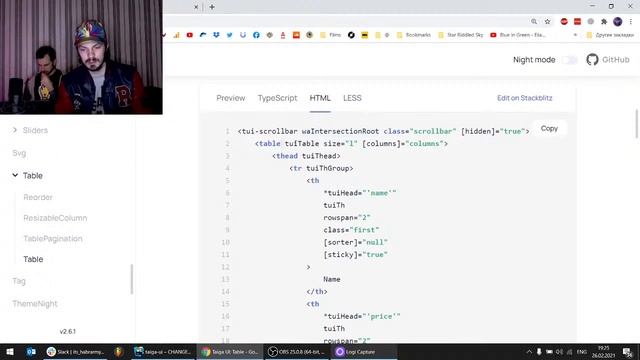
Task: Open the ThemeNight sidebar item
Action: (x=35, y=304)
